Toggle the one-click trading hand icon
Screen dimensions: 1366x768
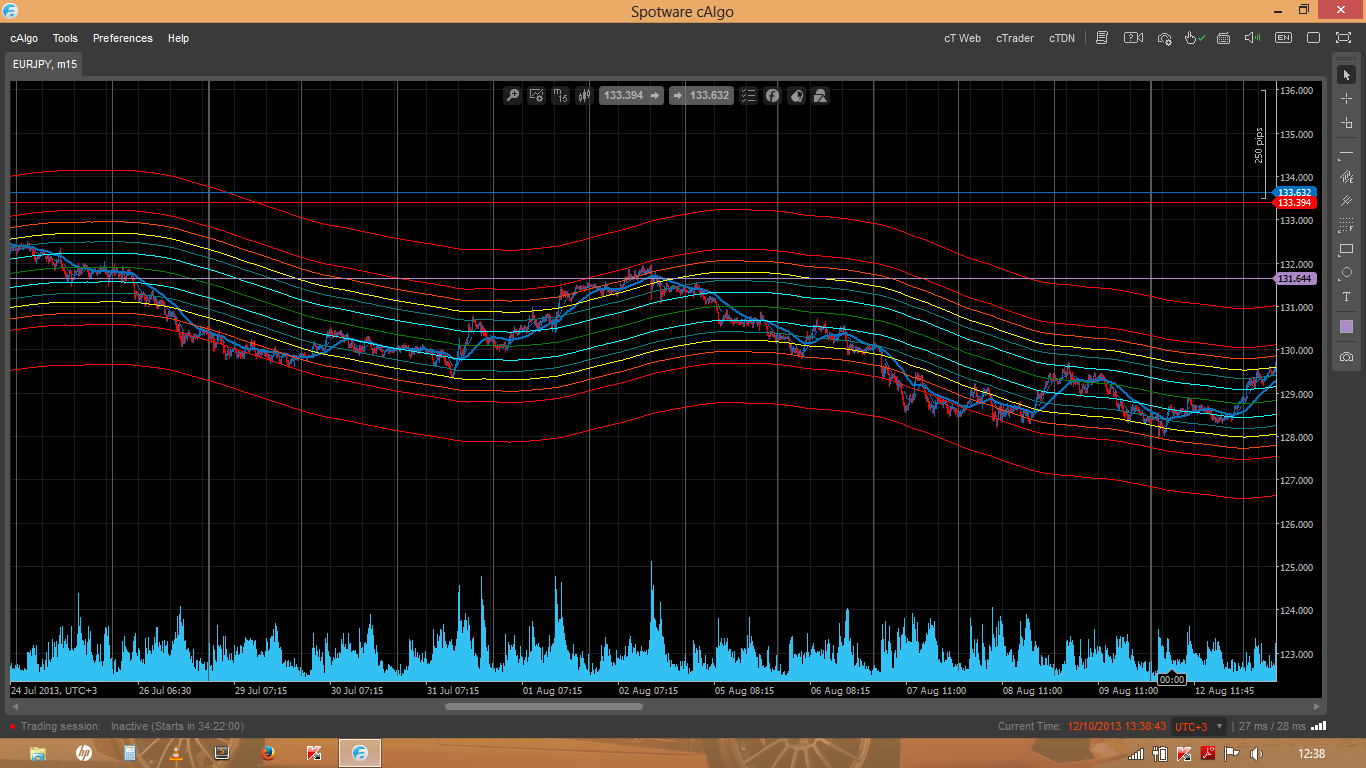[1194, 38]
